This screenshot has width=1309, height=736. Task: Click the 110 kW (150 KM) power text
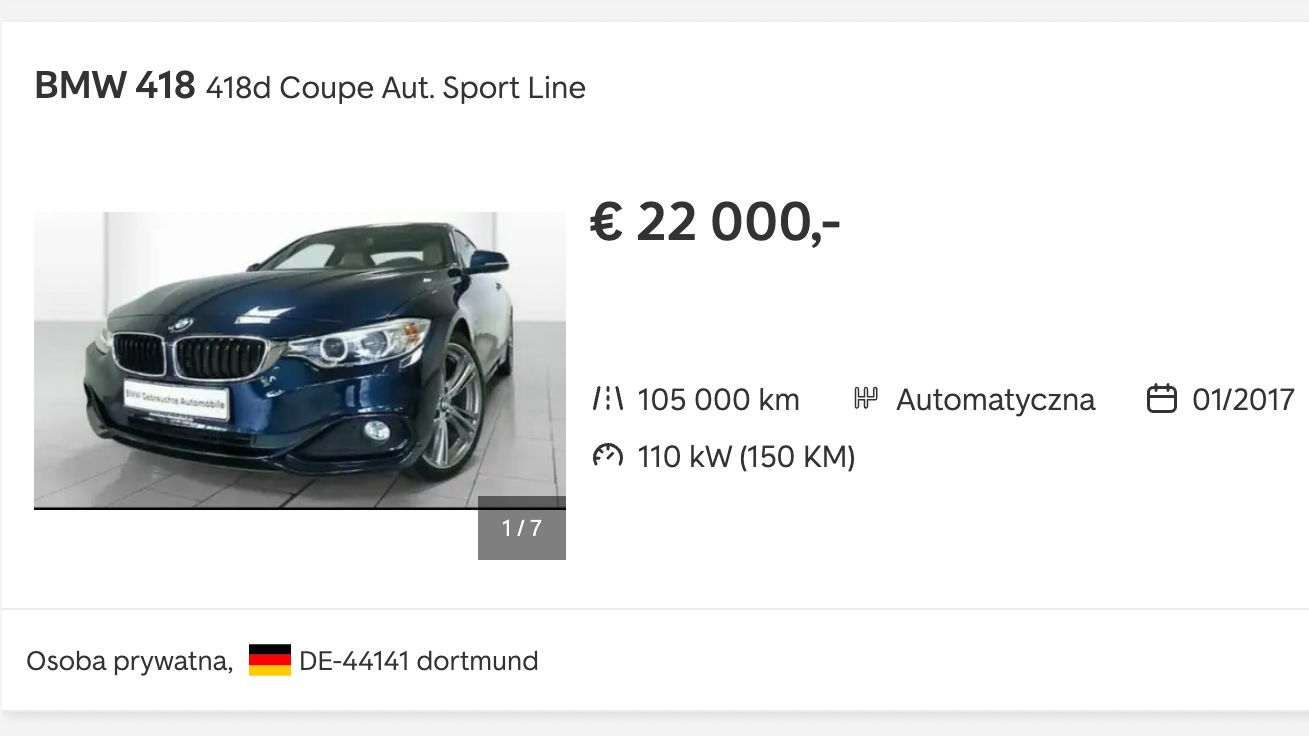746,457
